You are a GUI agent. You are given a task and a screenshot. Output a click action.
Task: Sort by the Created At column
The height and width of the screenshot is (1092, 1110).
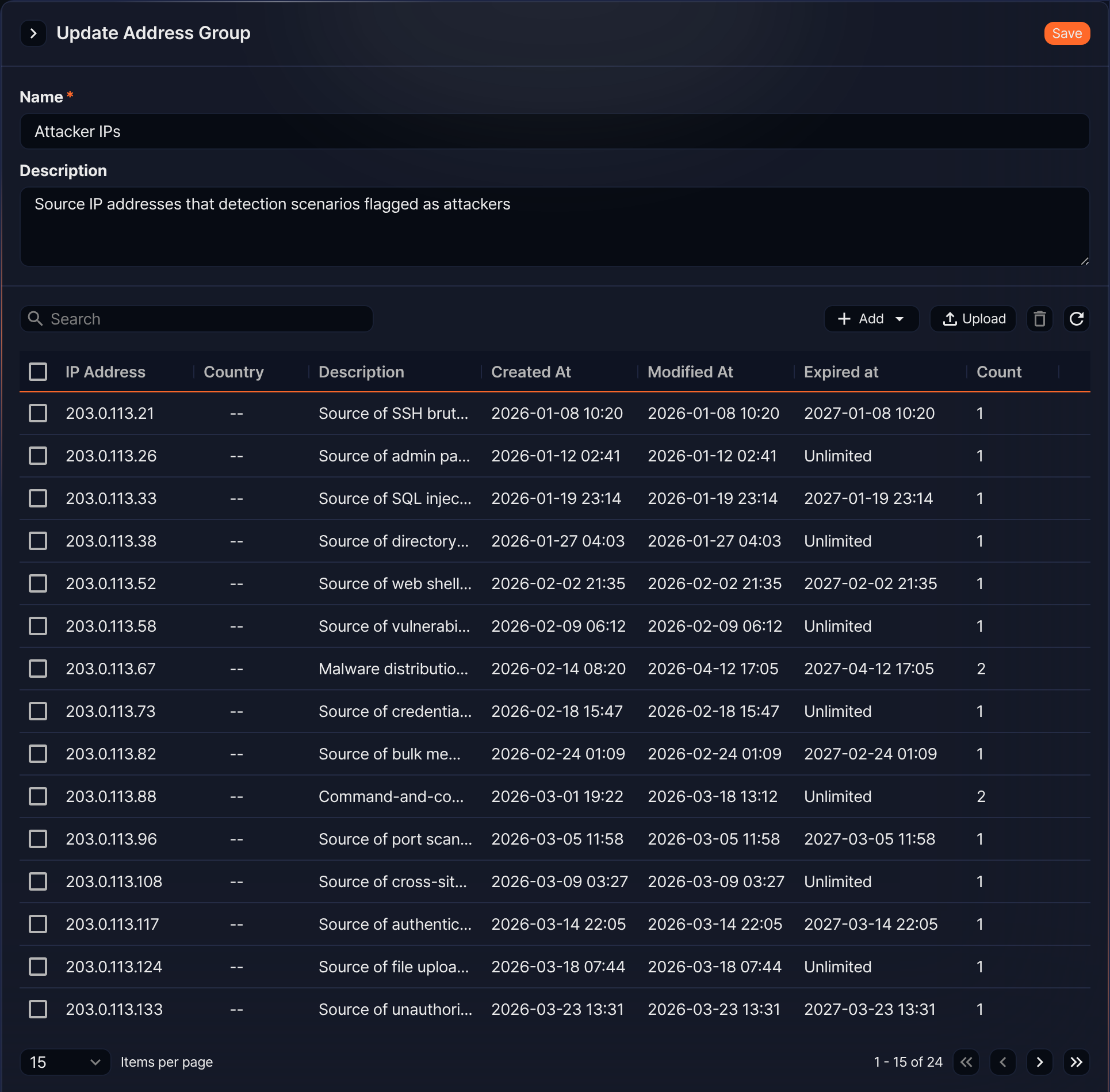(531, 372)
